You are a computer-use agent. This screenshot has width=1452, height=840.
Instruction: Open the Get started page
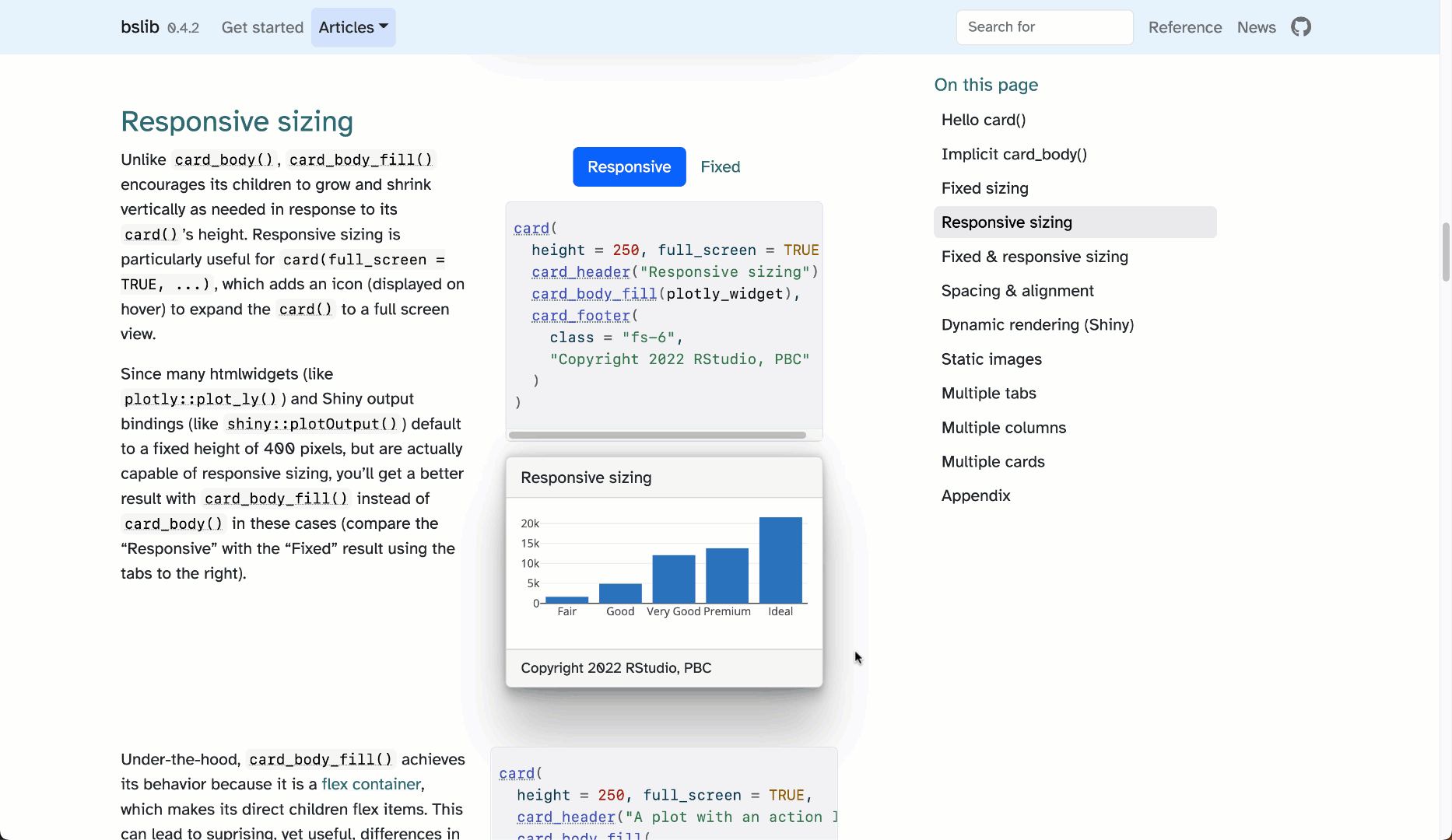(x=262, y=27)
